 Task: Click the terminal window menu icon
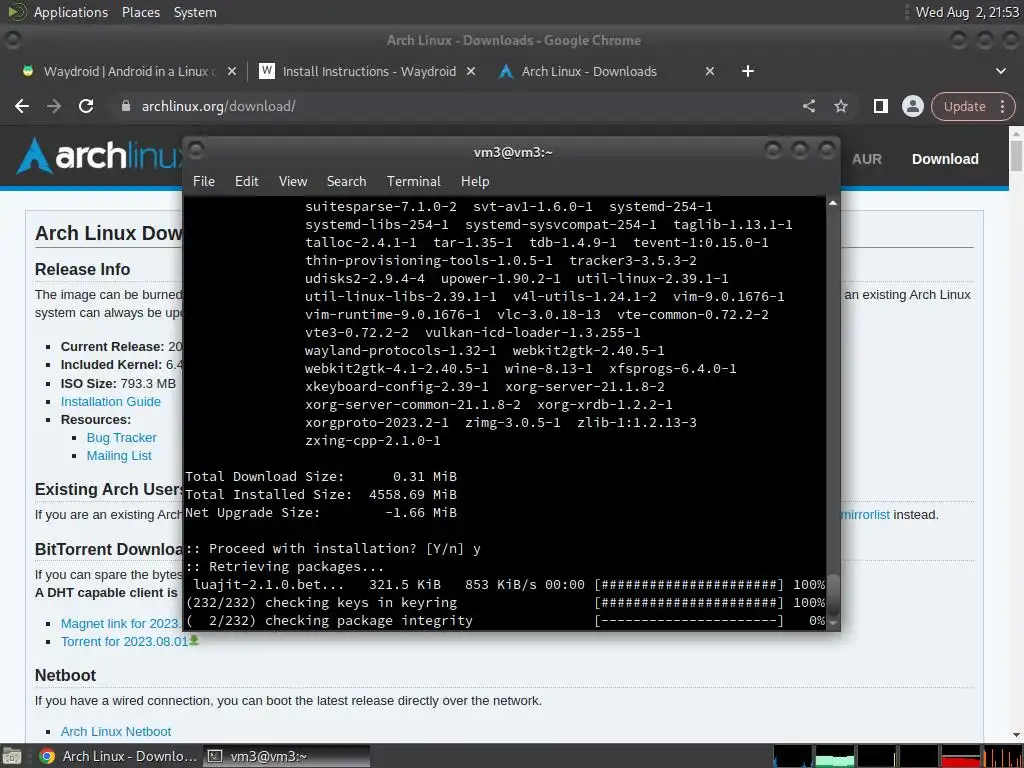196,151
